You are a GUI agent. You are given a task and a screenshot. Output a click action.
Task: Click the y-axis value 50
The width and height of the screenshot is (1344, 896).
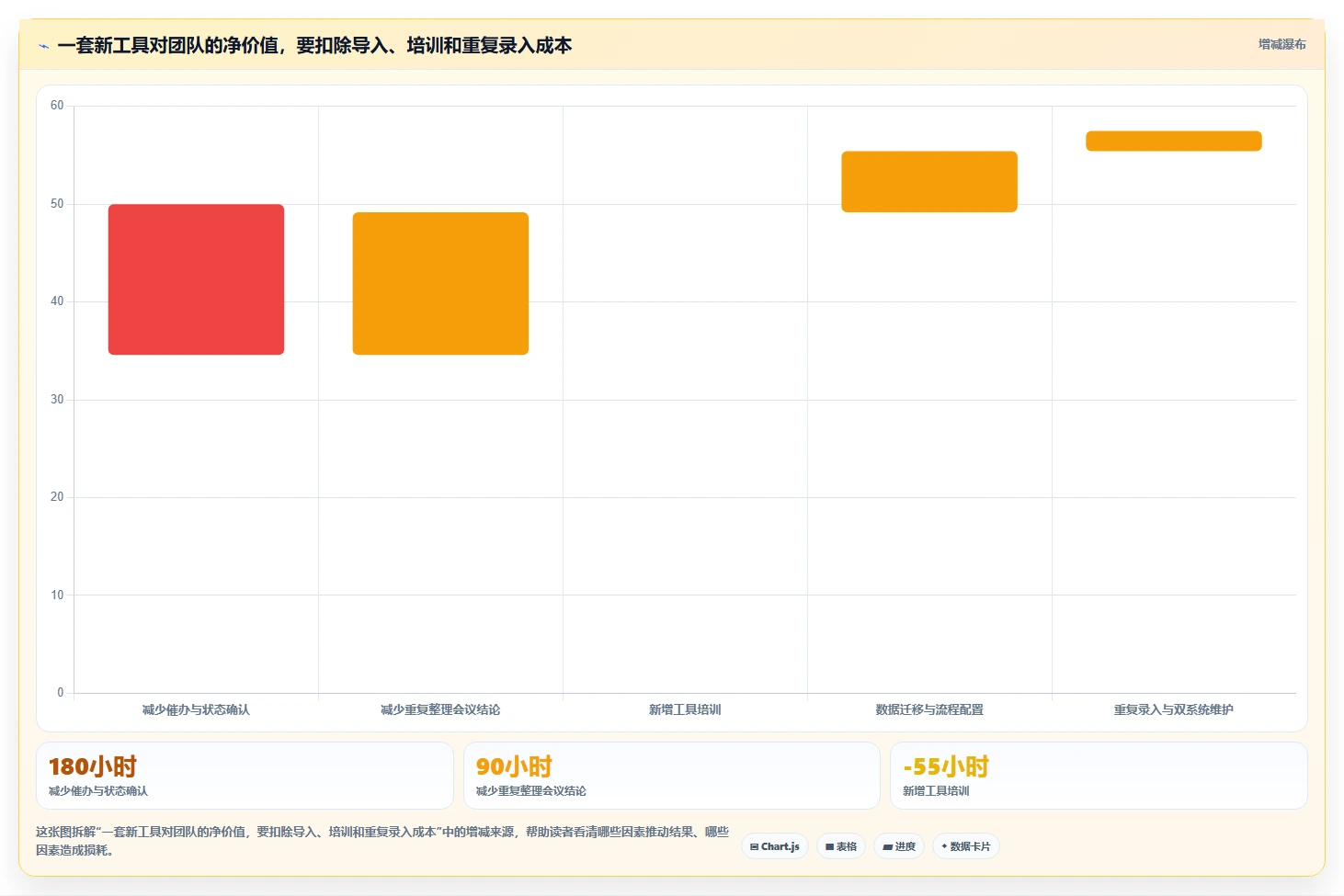tap(57, 204)
